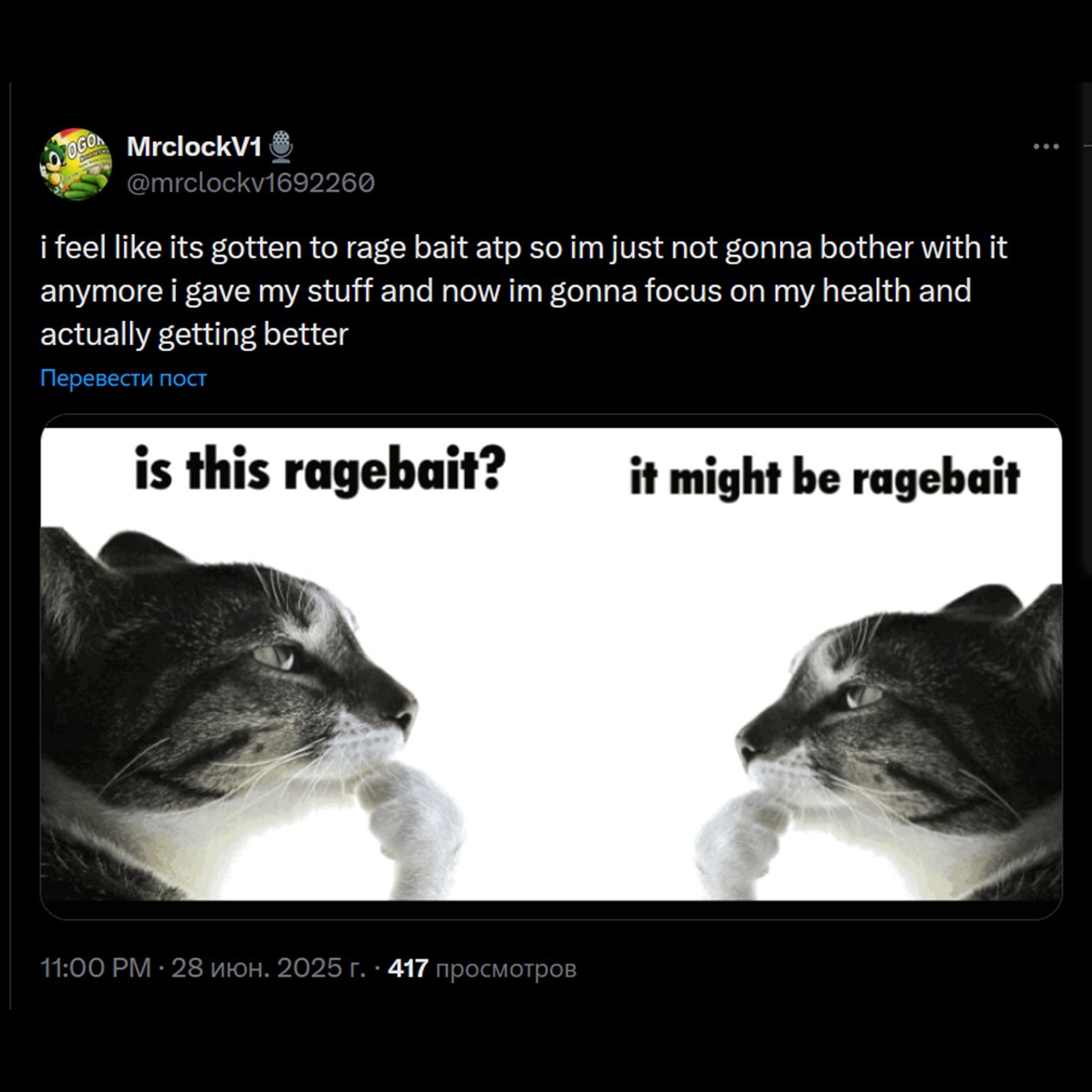Click the microphone badge beside the username
Viewport: 1092px width, 1092px height.
coord(281,147)
